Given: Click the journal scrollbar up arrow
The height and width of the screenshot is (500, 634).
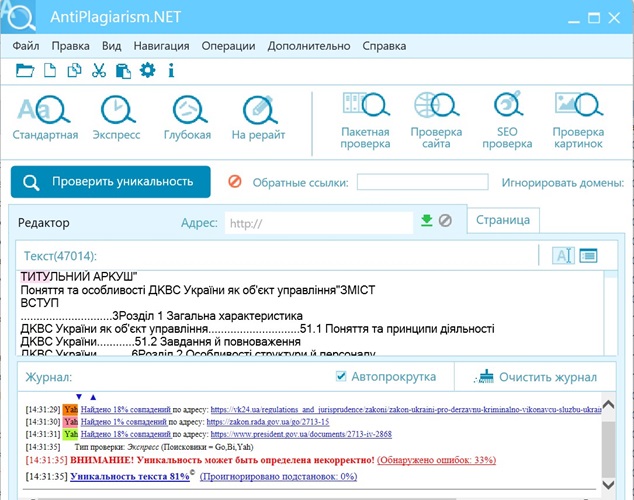Looking at the screenshot, I should pos(609,404).
